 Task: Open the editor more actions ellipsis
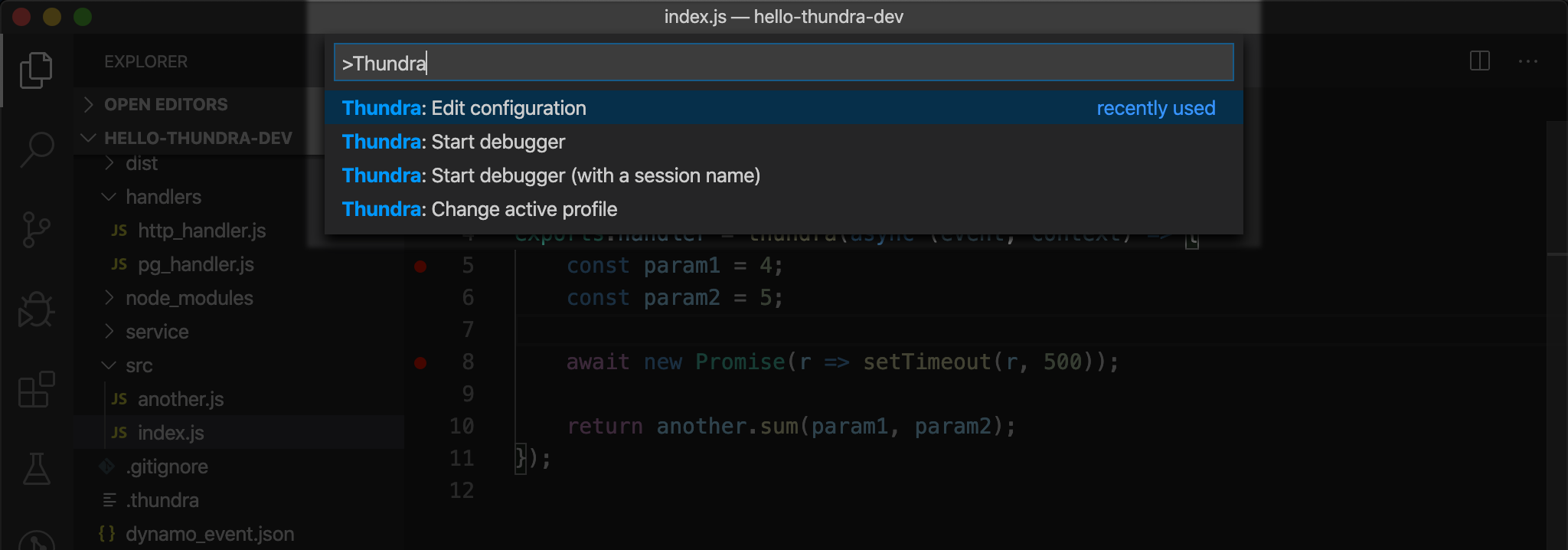(x=1528, y=61)
